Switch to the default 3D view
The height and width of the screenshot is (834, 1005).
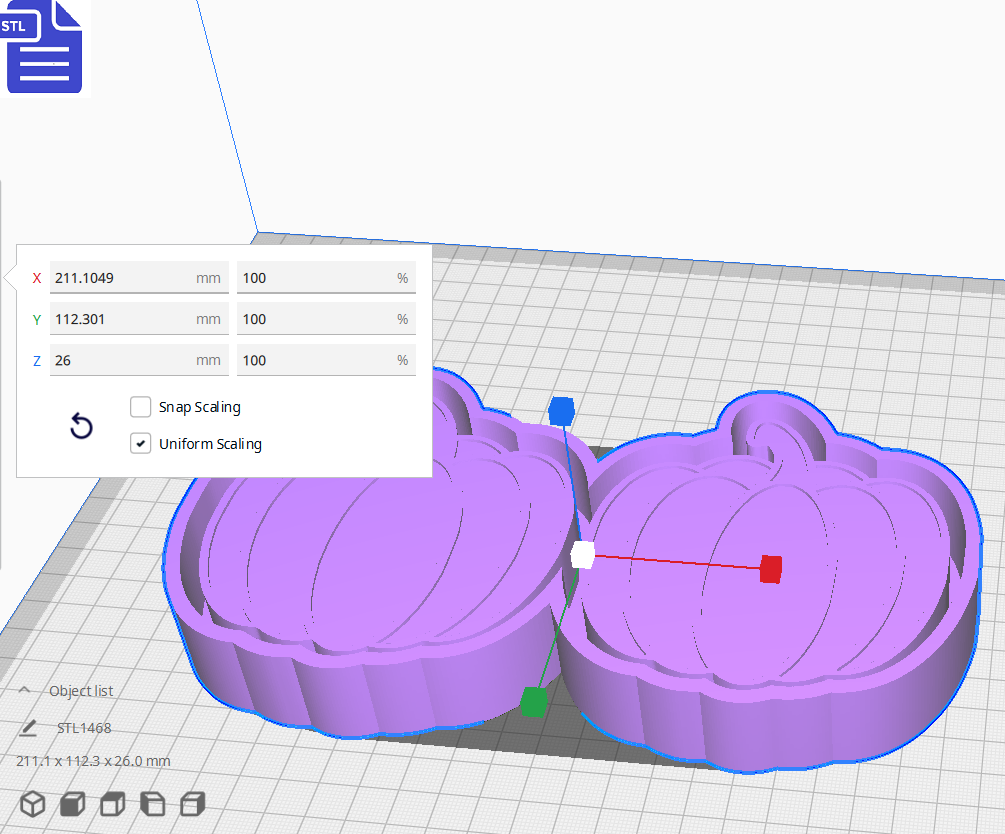click(x=33, y=803)
